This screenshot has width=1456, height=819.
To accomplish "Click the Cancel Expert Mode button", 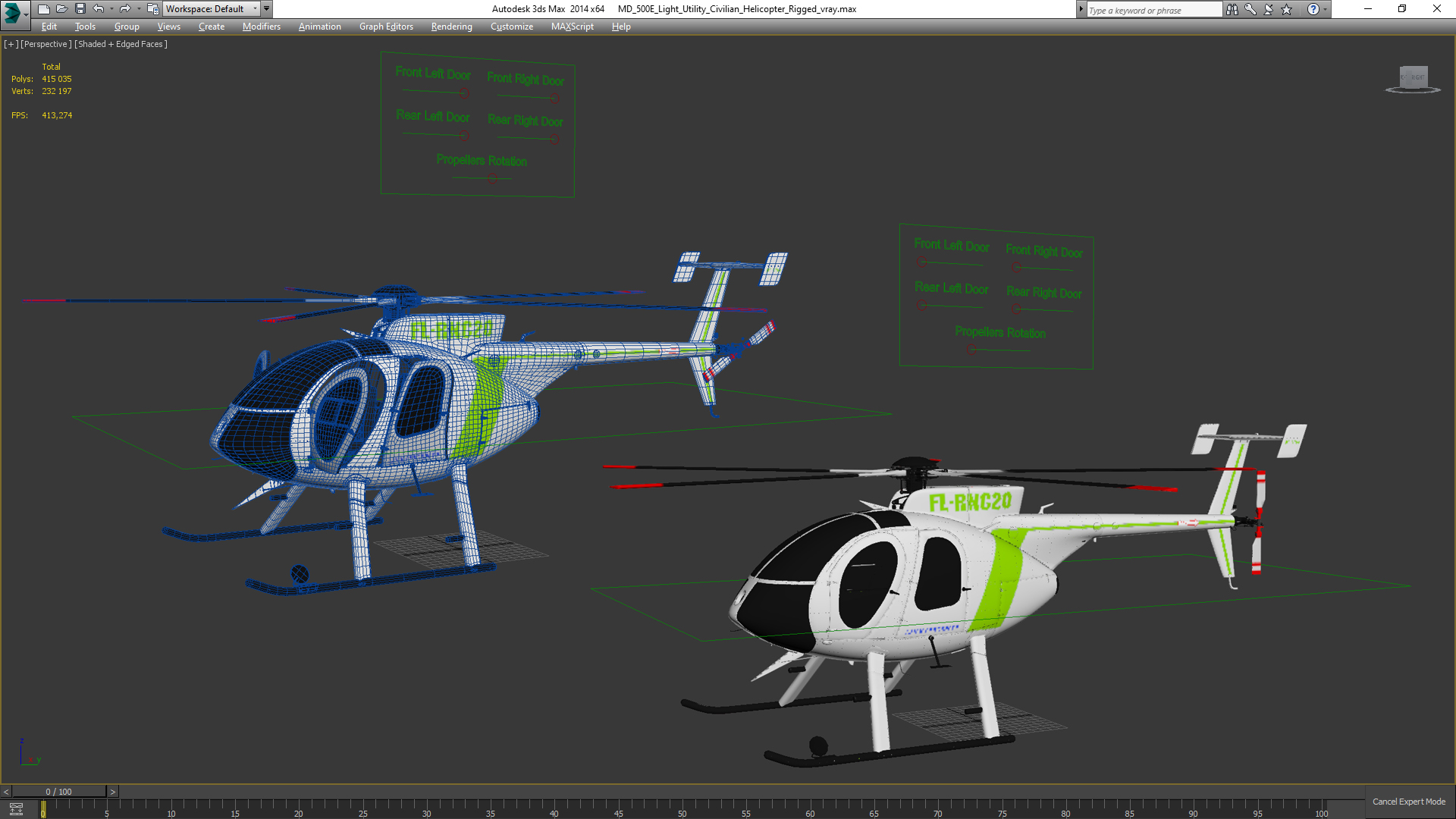I will 1409,802.
